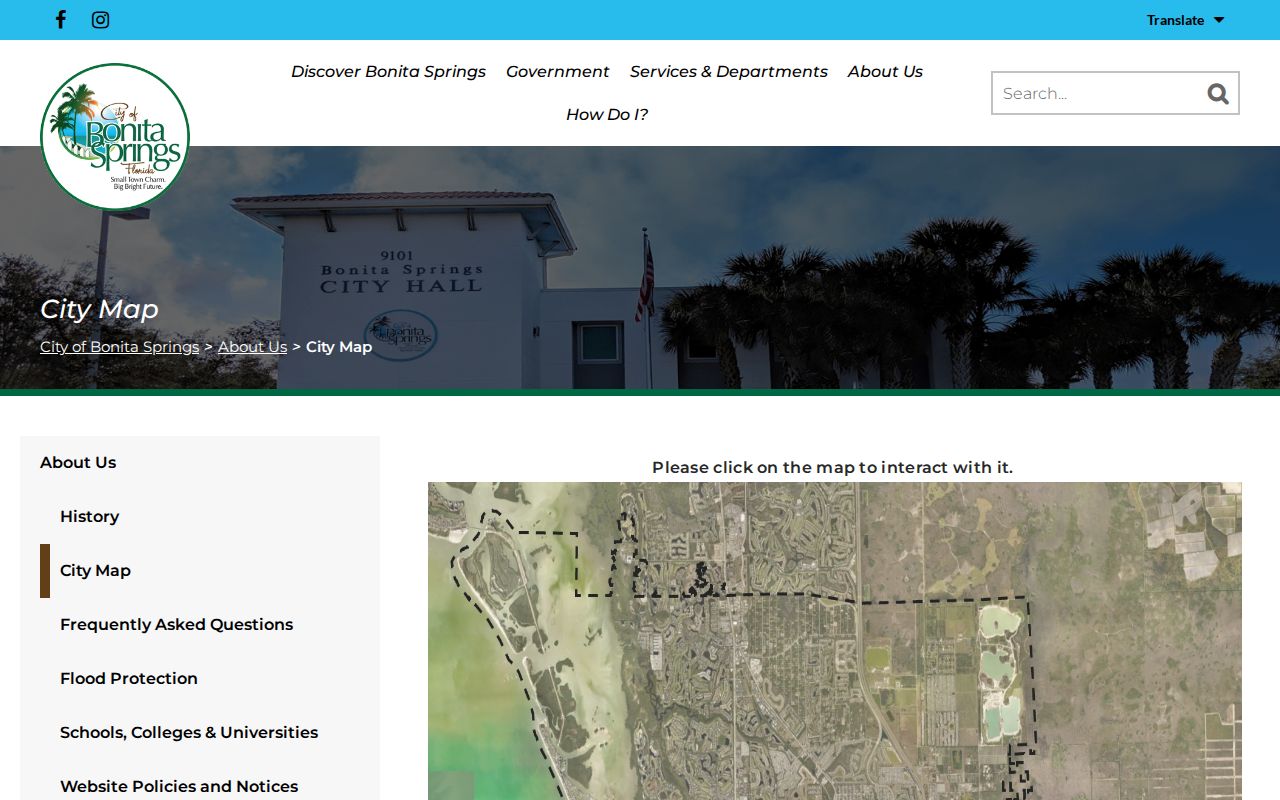Open the Translate dropdown
Image resolution: width=1280 pixels, height=800 pixels.
click(x=1185, y=20)
